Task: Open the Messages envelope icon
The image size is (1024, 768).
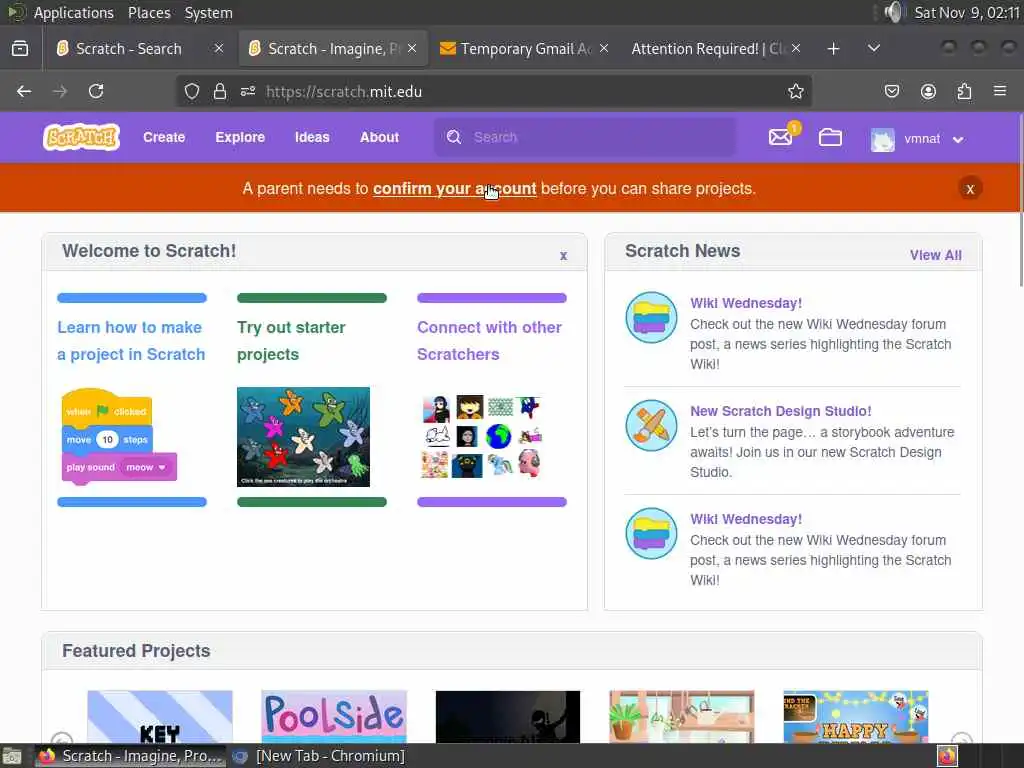Action: (x=780, y=137)
